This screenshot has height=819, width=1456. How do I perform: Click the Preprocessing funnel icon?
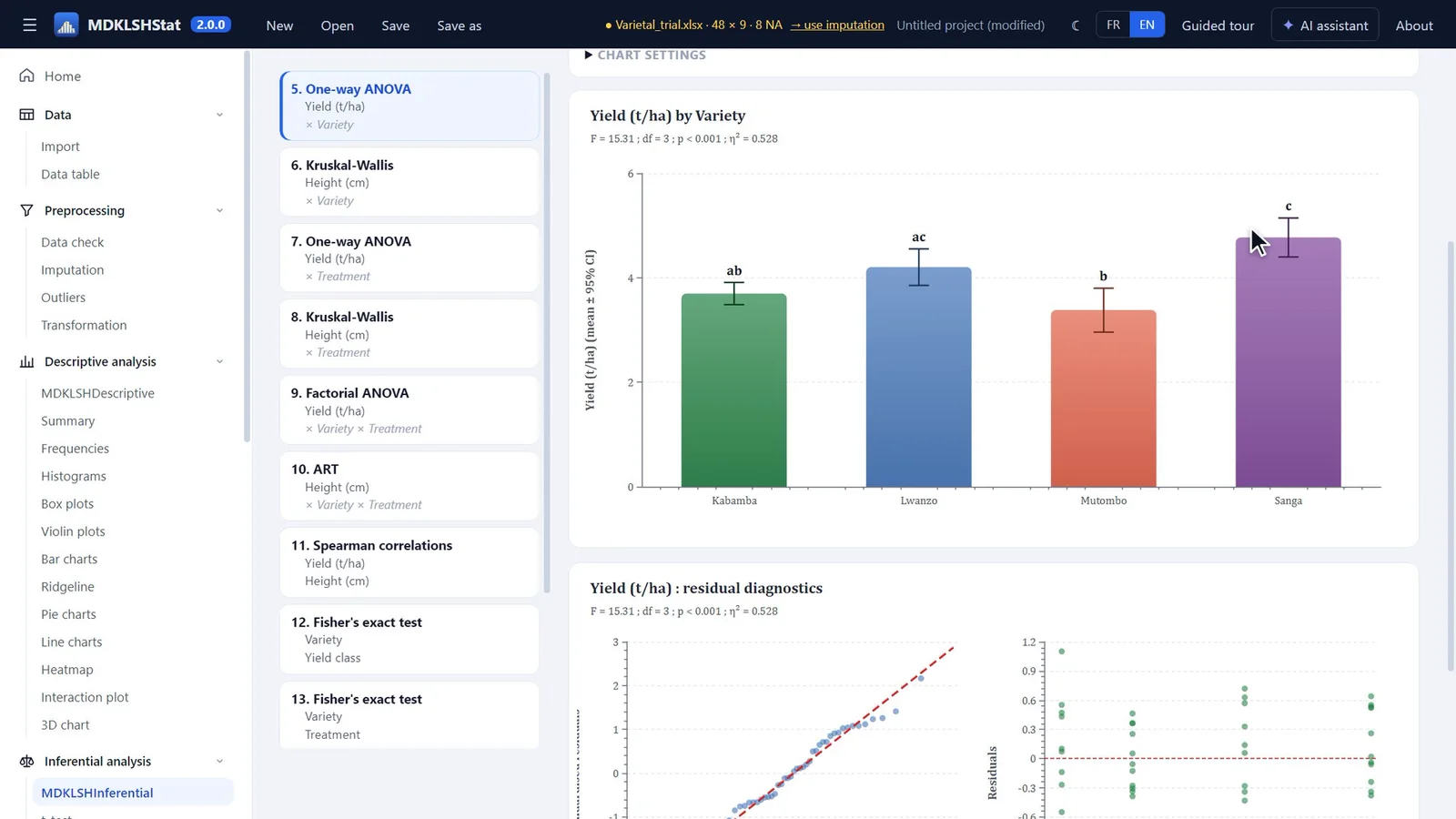(27, 210)
